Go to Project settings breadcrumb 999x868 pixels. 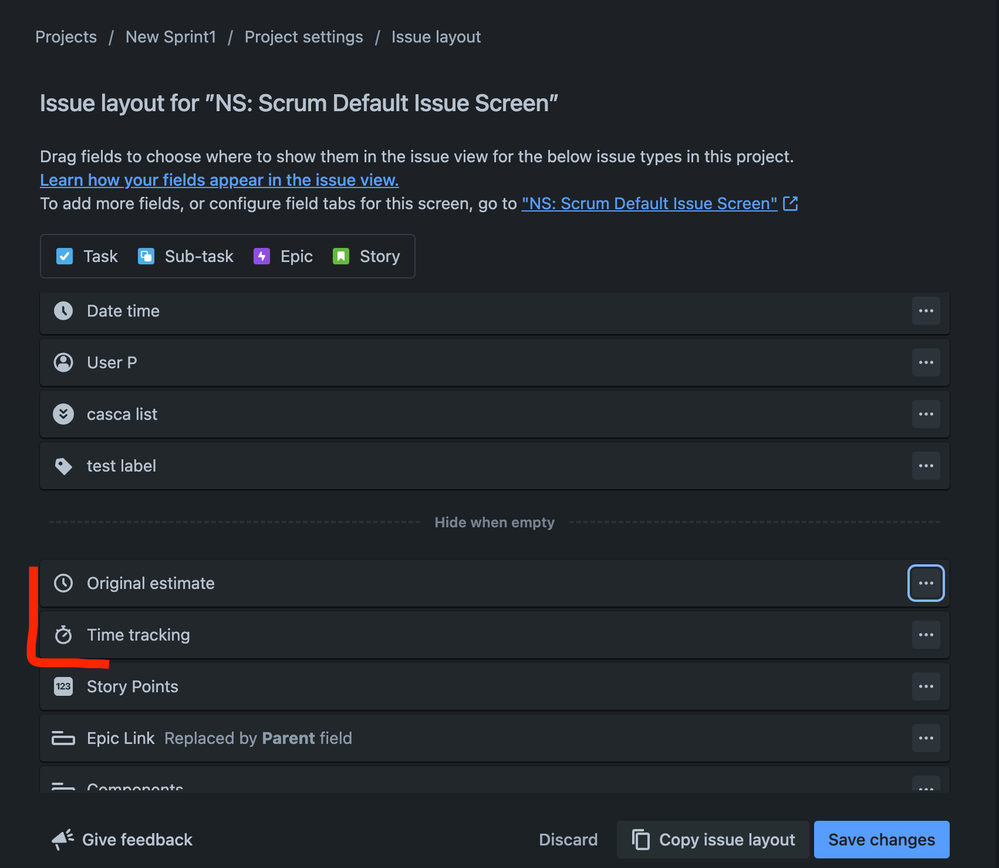303,37
